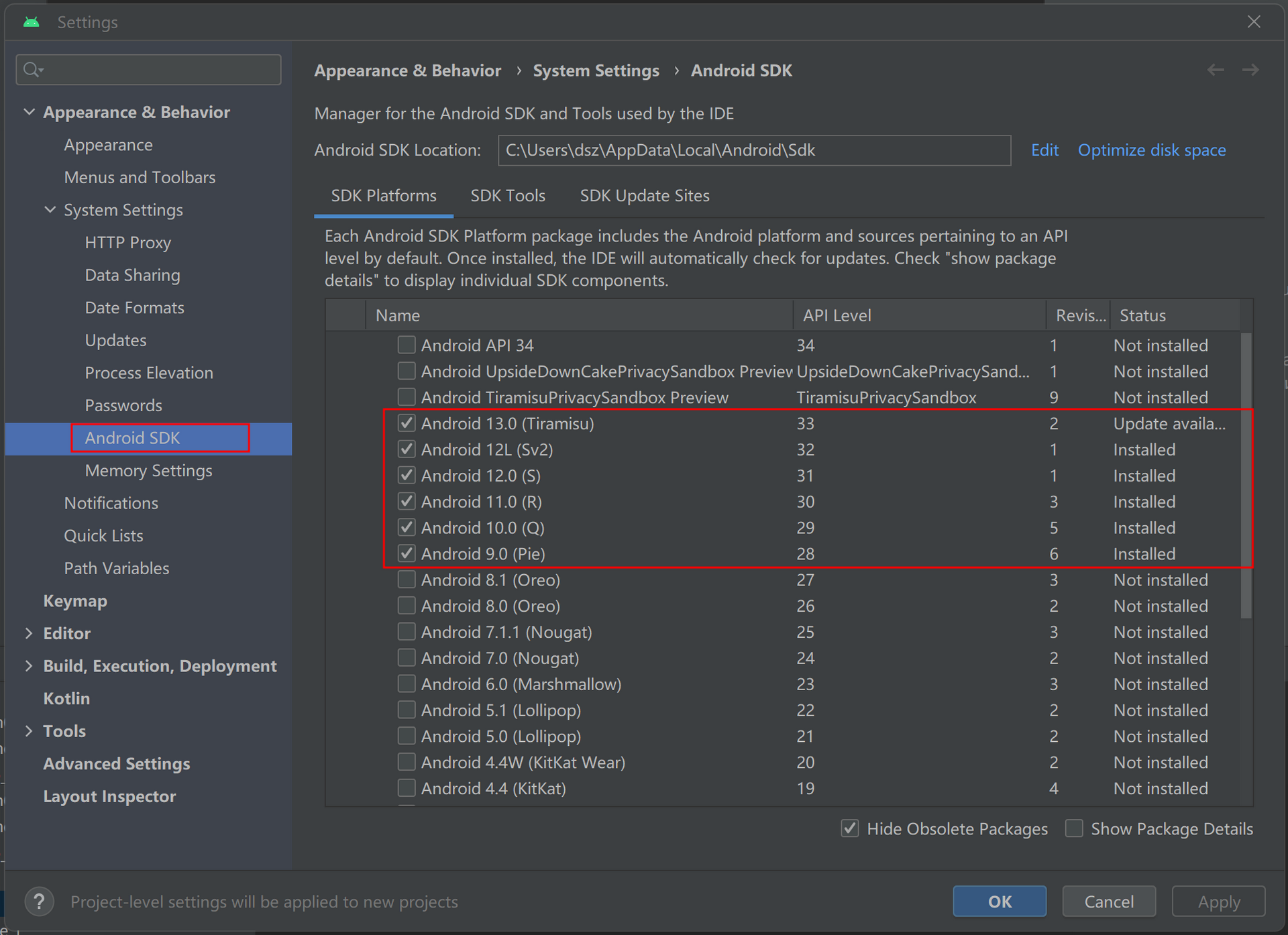Screen dimensions: 1288x935
Task: Open Layout Inspector settings
Action: (110, 796)
